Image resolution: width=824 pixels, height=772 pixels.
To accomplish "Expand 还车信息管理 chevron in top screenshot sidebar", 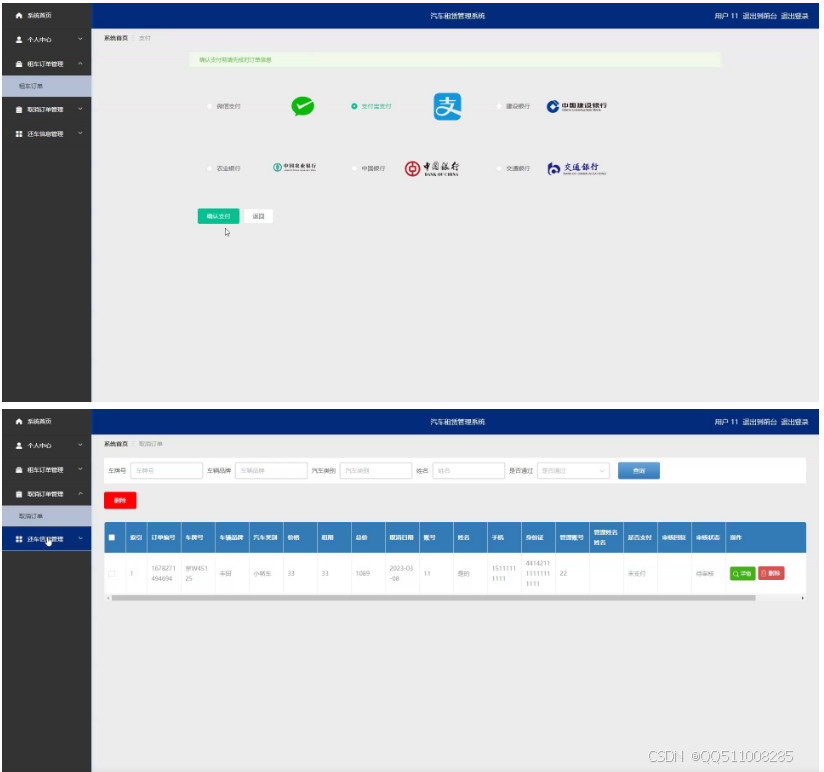I will tap(80, 133).
